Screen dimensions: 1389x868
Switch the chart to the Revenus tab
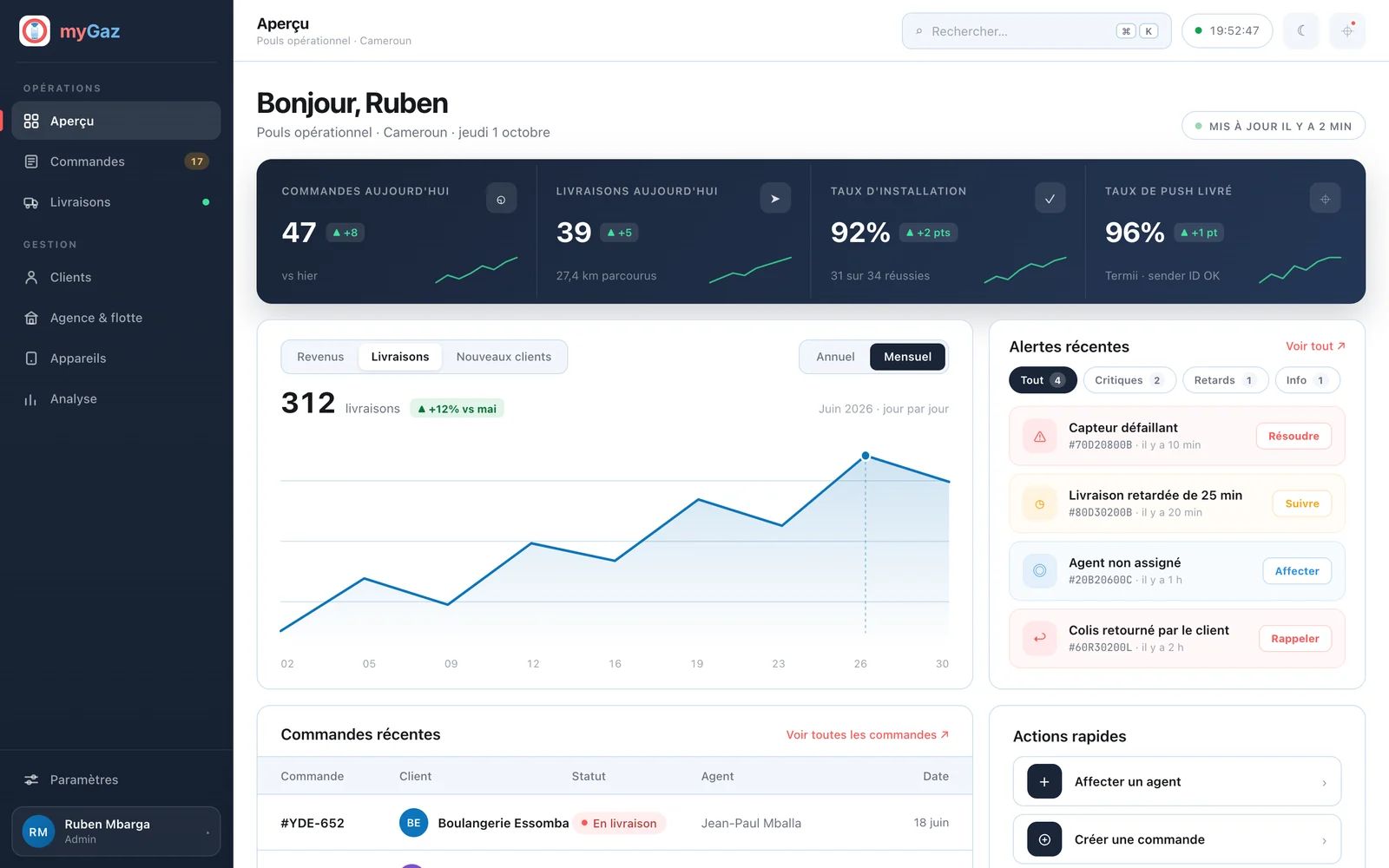coord(320,357)
